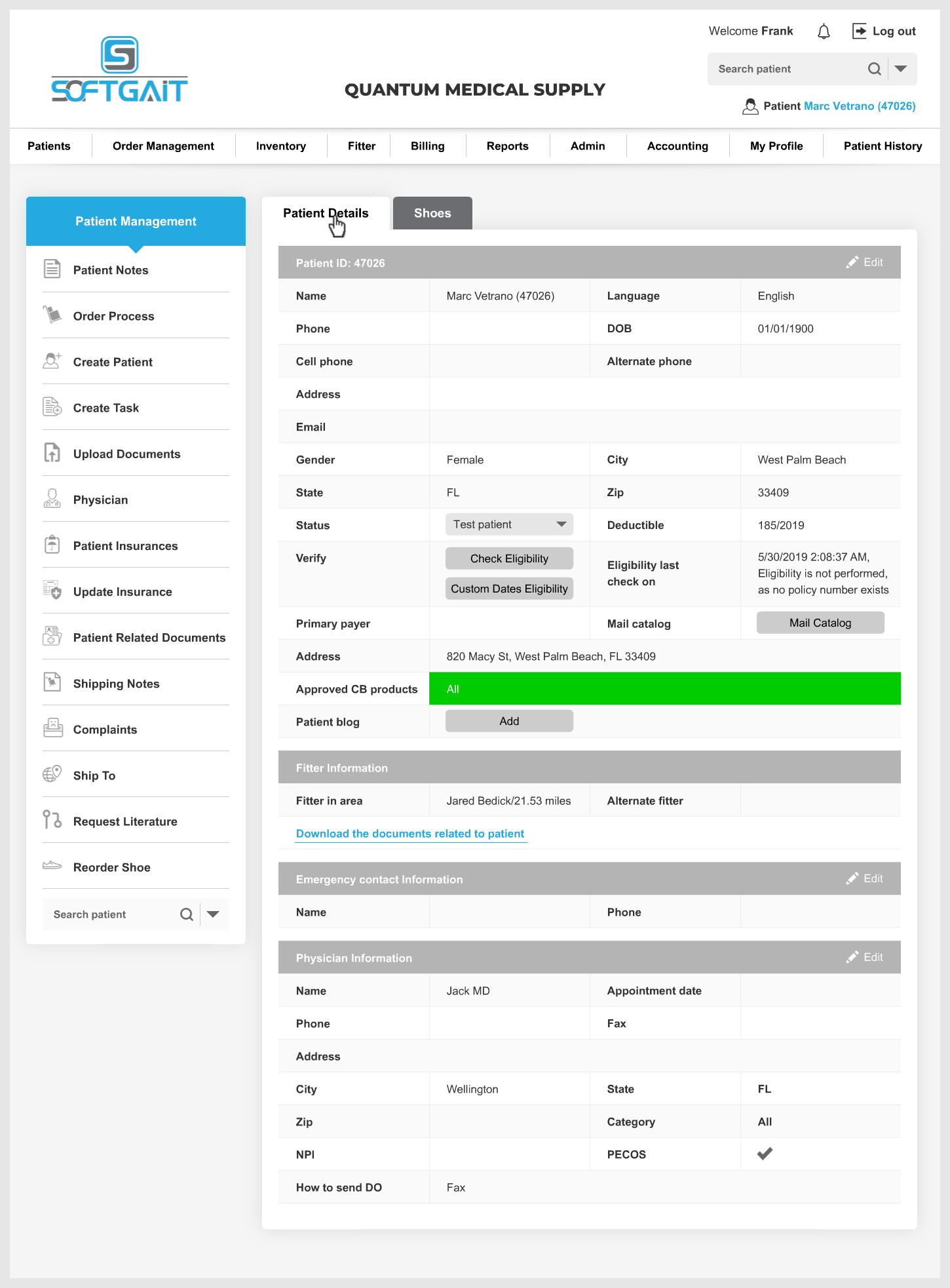Switch to the Shoes tab
950x1288 pixels.
click(x=432, y=214)
